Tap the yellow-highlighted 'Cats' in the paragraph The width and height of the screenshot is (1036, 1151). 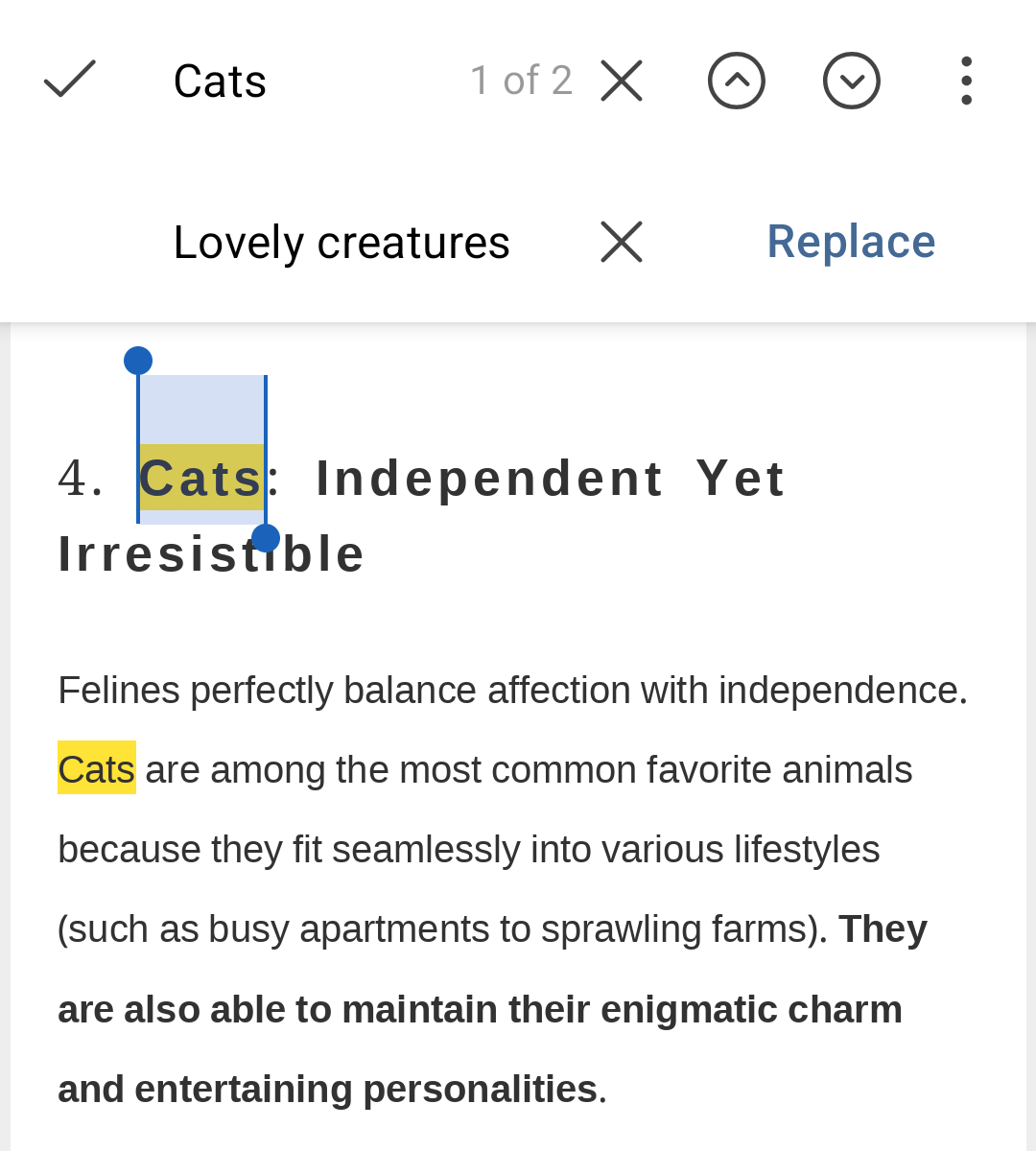point(96,767)
